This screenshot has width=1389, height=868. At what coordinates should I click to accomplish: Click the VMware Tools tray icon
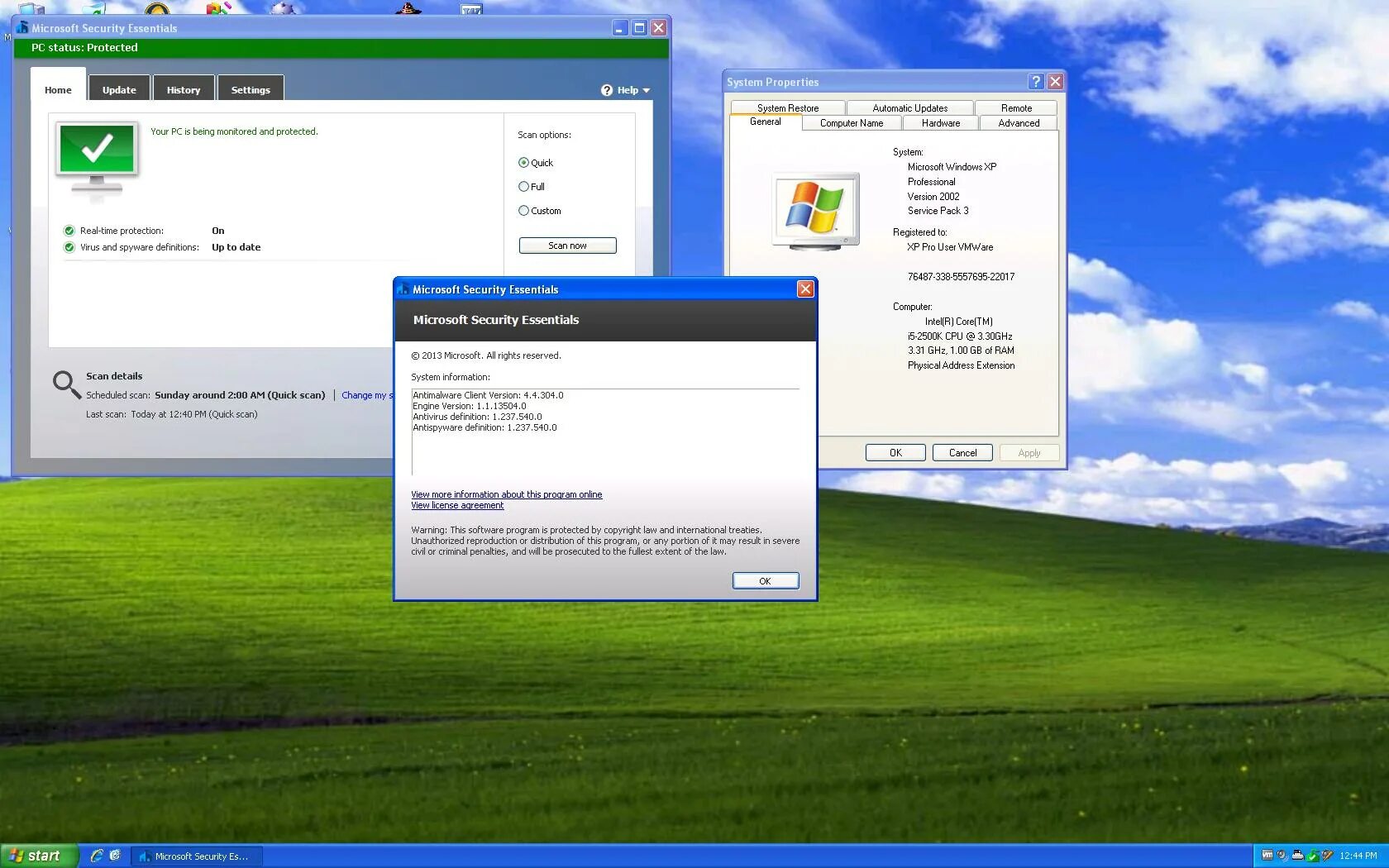(x=1267, y=855)
